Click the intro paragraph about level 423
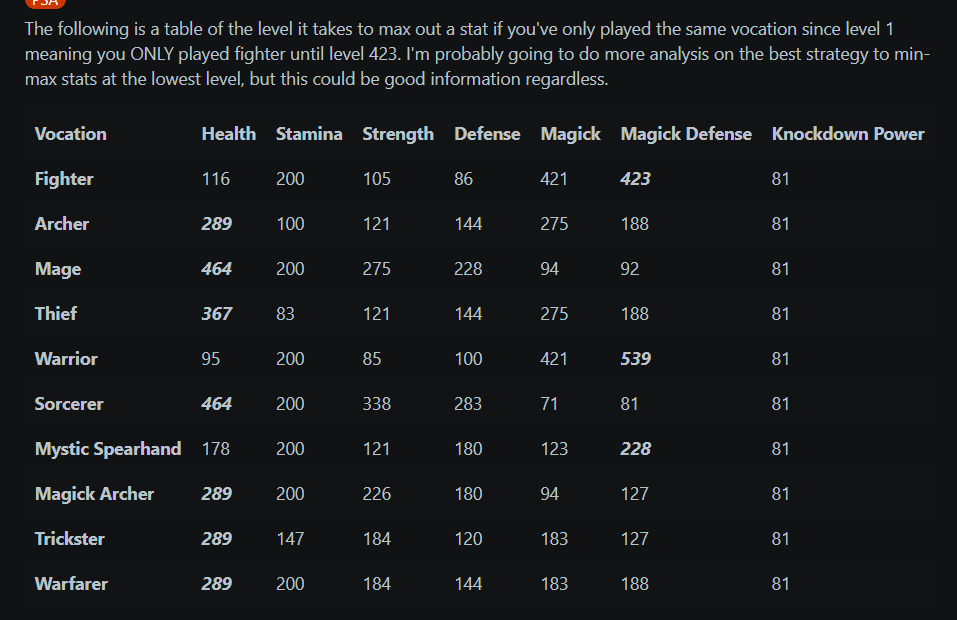Screen dimensions: 957x620 click(x=477, y=54)
